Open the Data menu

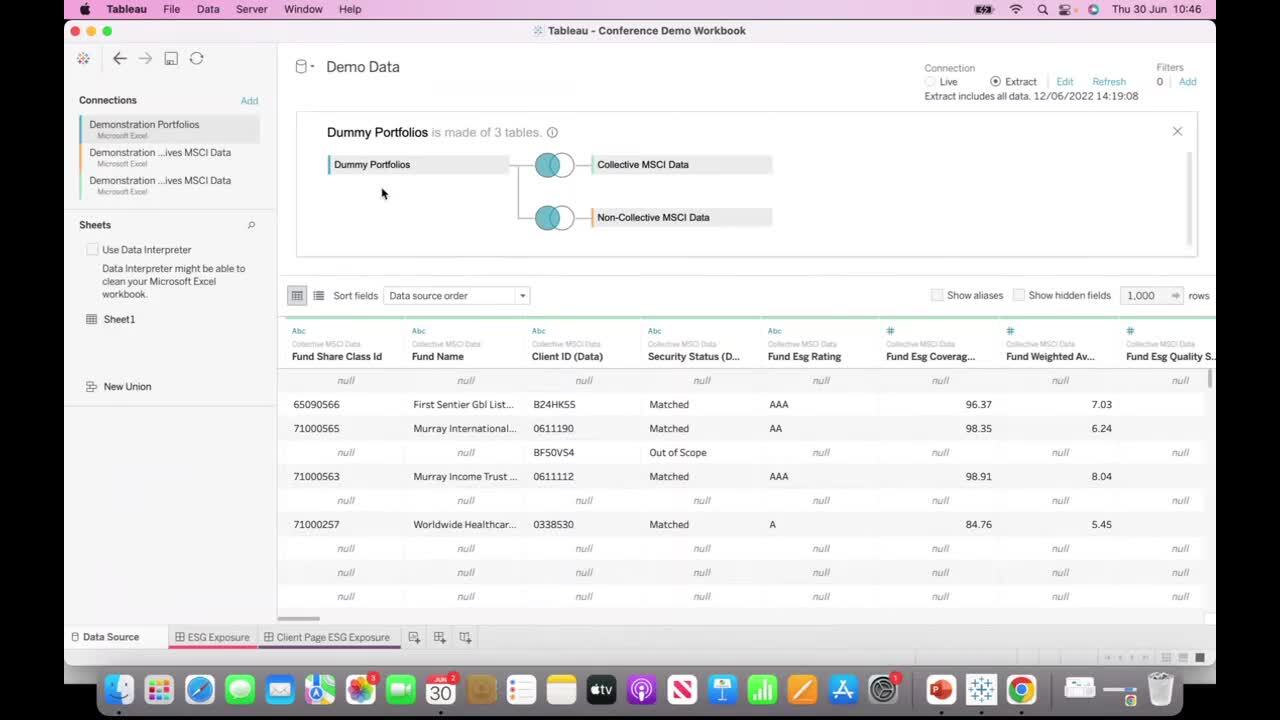point(208,9)
